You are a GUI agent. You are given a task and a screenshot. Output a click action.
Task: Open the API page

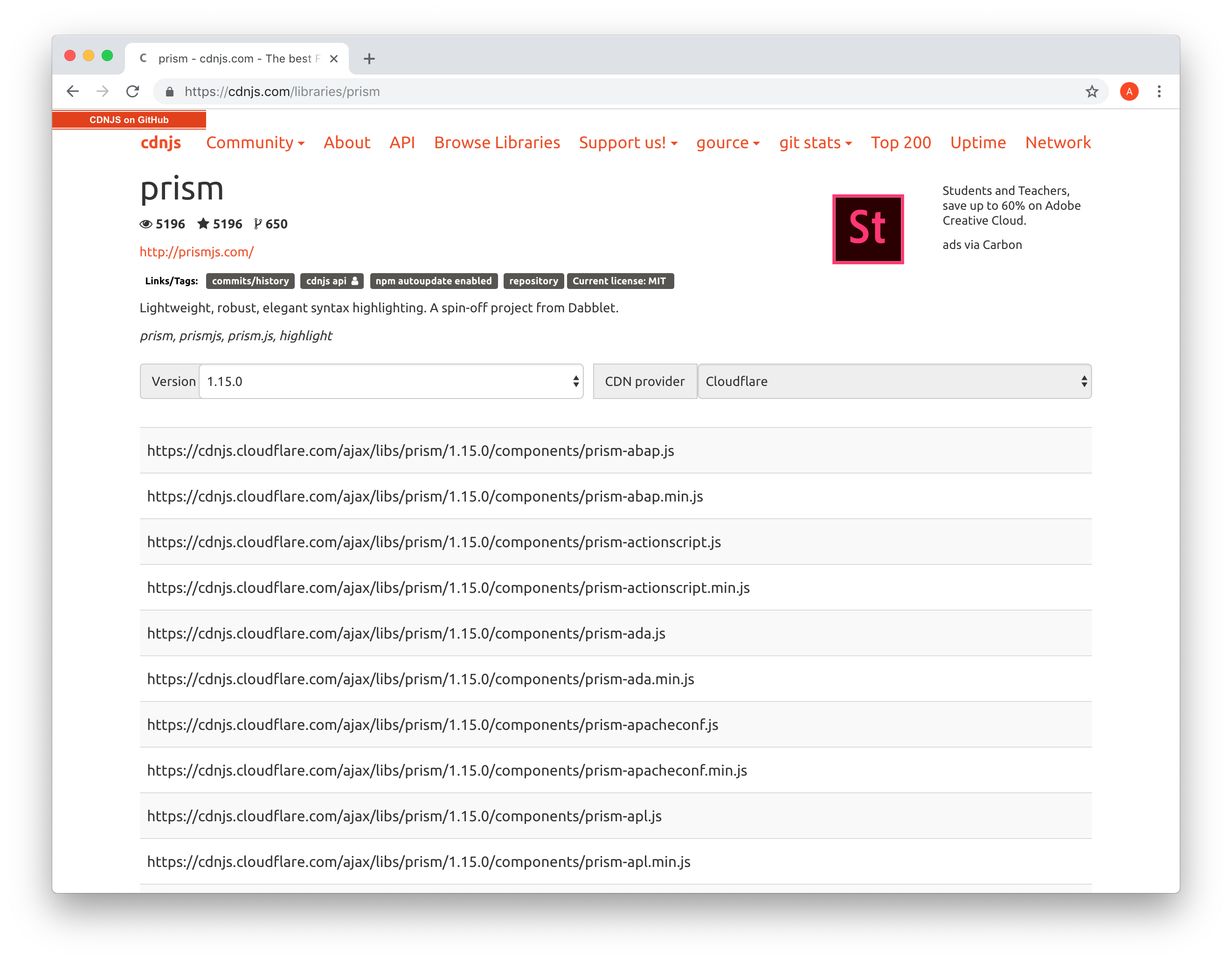[401, 143]
